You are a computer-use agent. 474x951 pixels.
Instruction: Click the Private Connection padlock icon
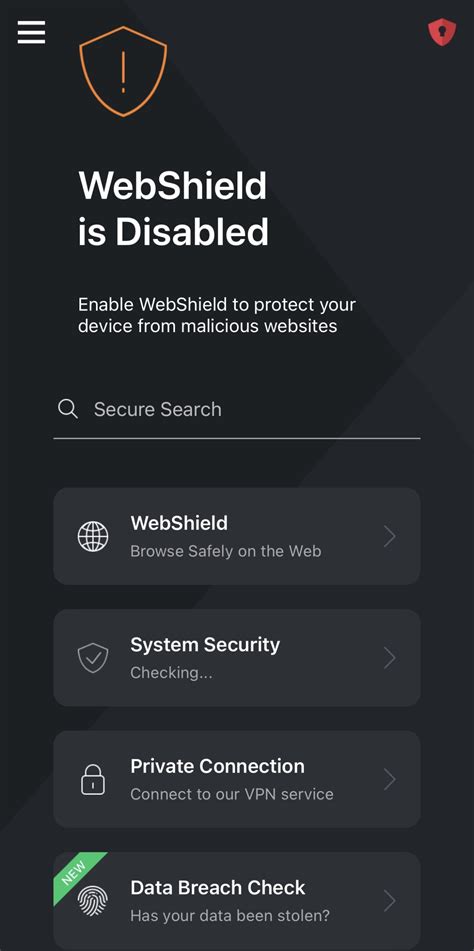click(x=93, y=779)
